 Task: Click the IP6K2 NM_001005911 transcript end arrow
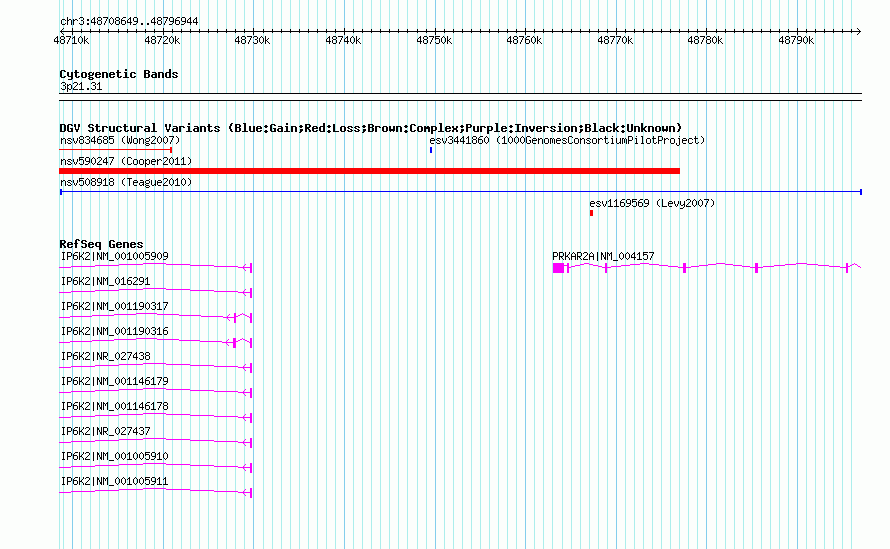click(247, 493)
